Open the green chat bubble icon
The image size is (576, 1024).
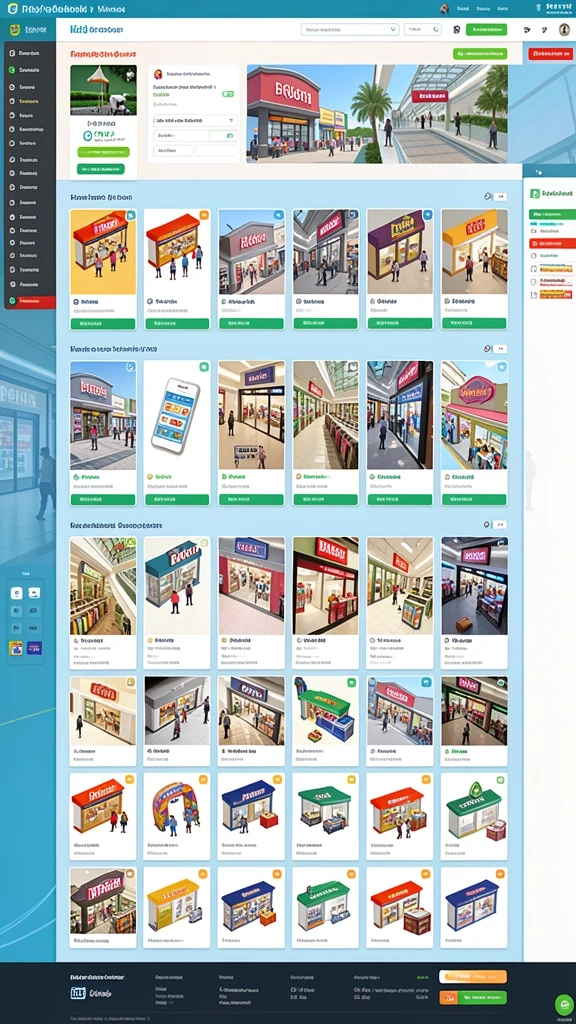pyautogui.click(x=562, y=1003)
